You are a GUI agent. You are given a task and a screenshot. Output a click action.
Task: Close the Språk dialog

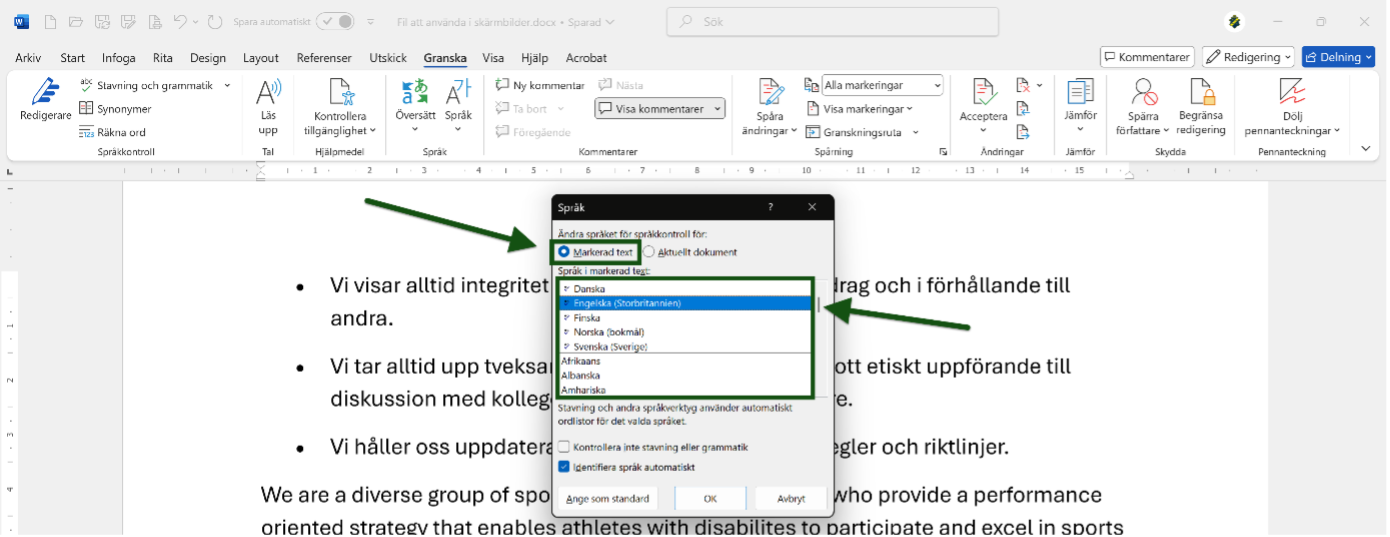812,207
